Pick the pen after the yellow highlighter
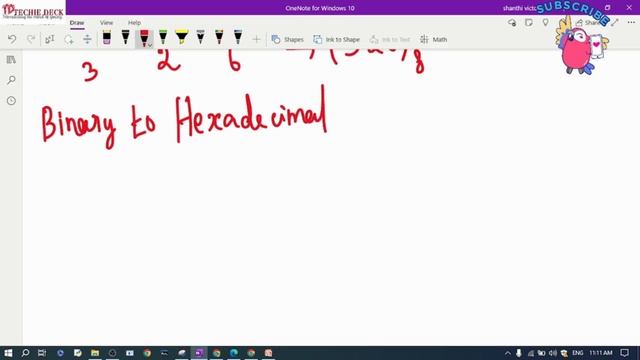The height and width of the screenshot is (360, 640). coord(200,38)
